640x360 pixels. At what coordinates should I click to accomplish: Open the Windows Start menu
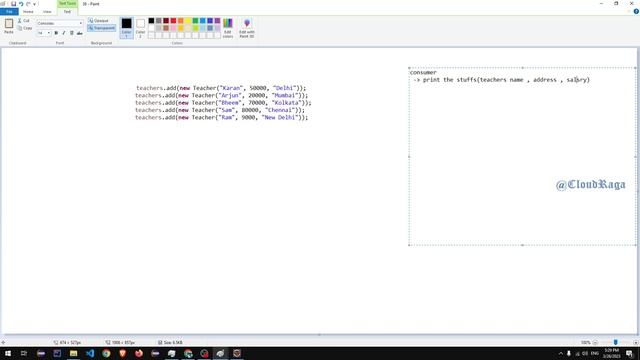tap(8, 353)
